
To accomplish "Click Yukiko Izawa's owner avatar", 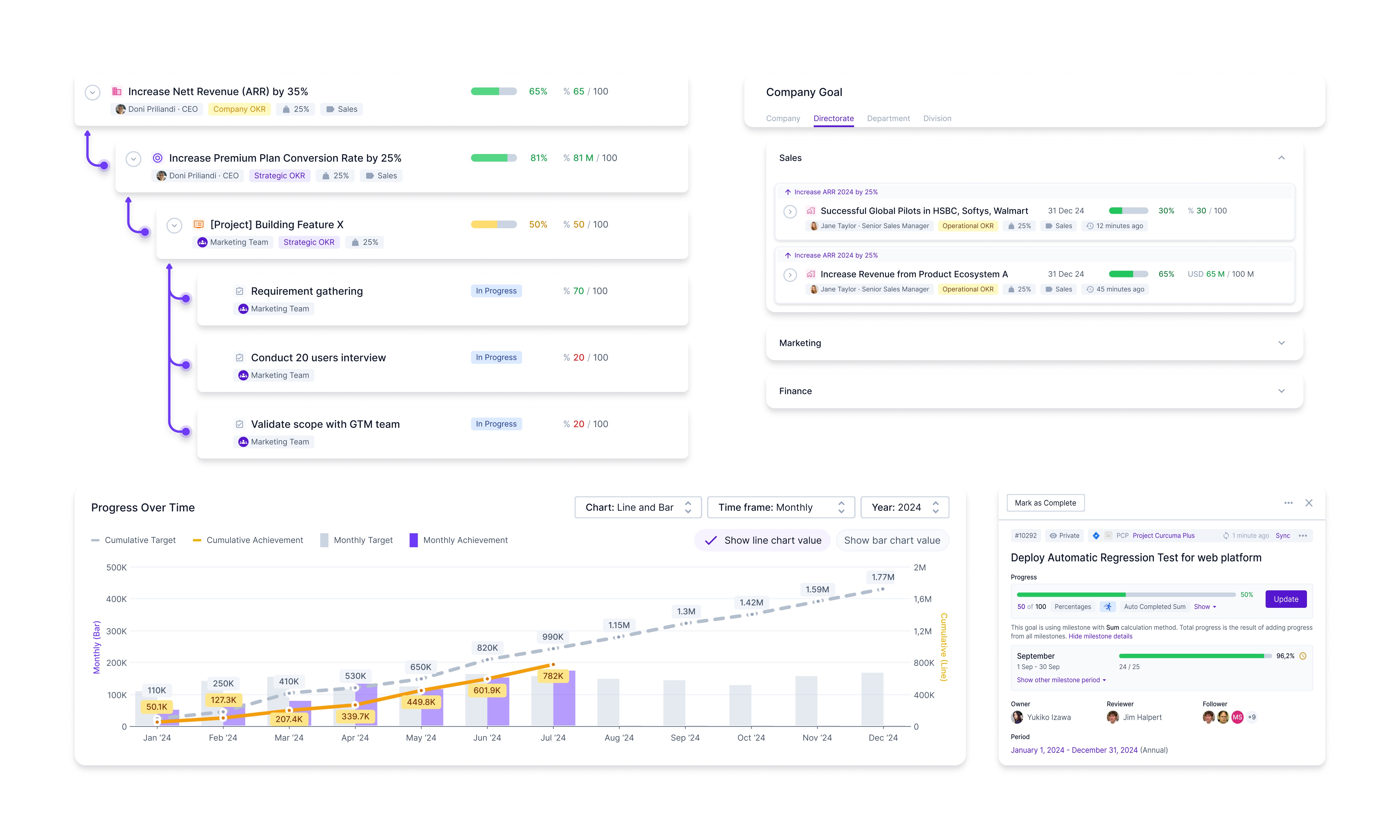I will click(x=1017, y=717).
